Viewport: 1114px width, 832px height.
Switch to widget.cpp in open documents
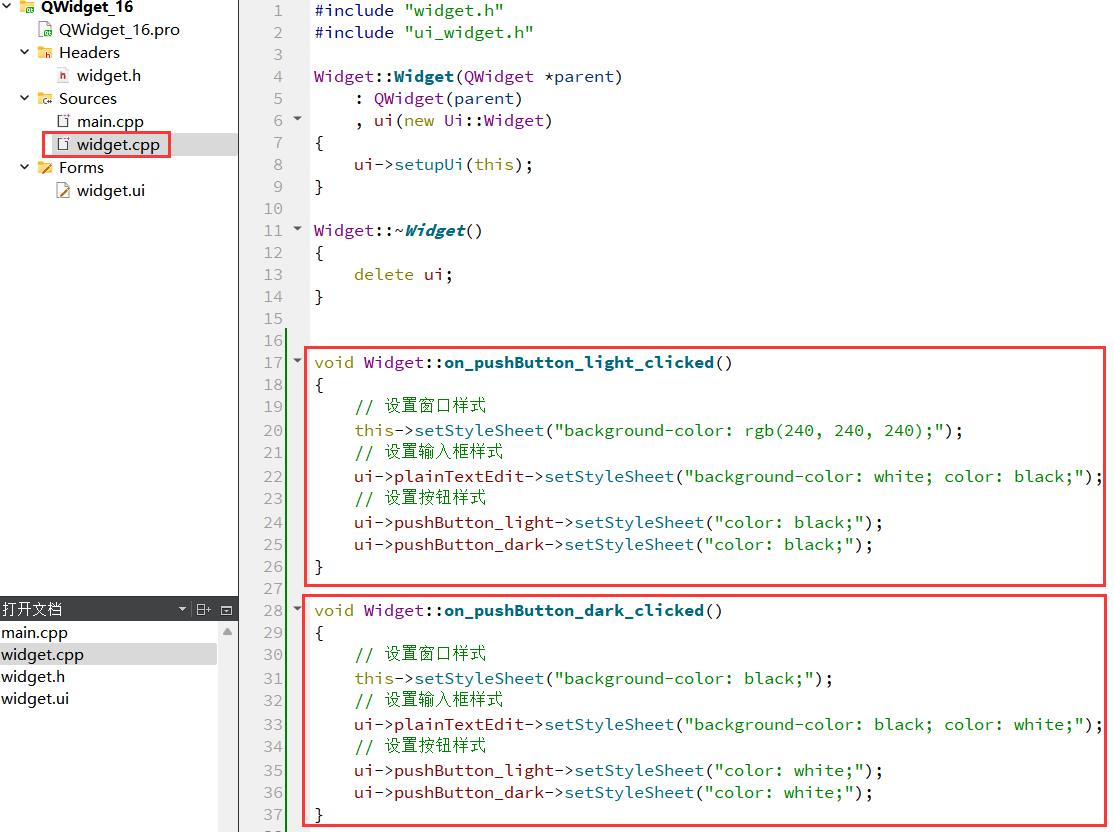click(x=108, y=654)
